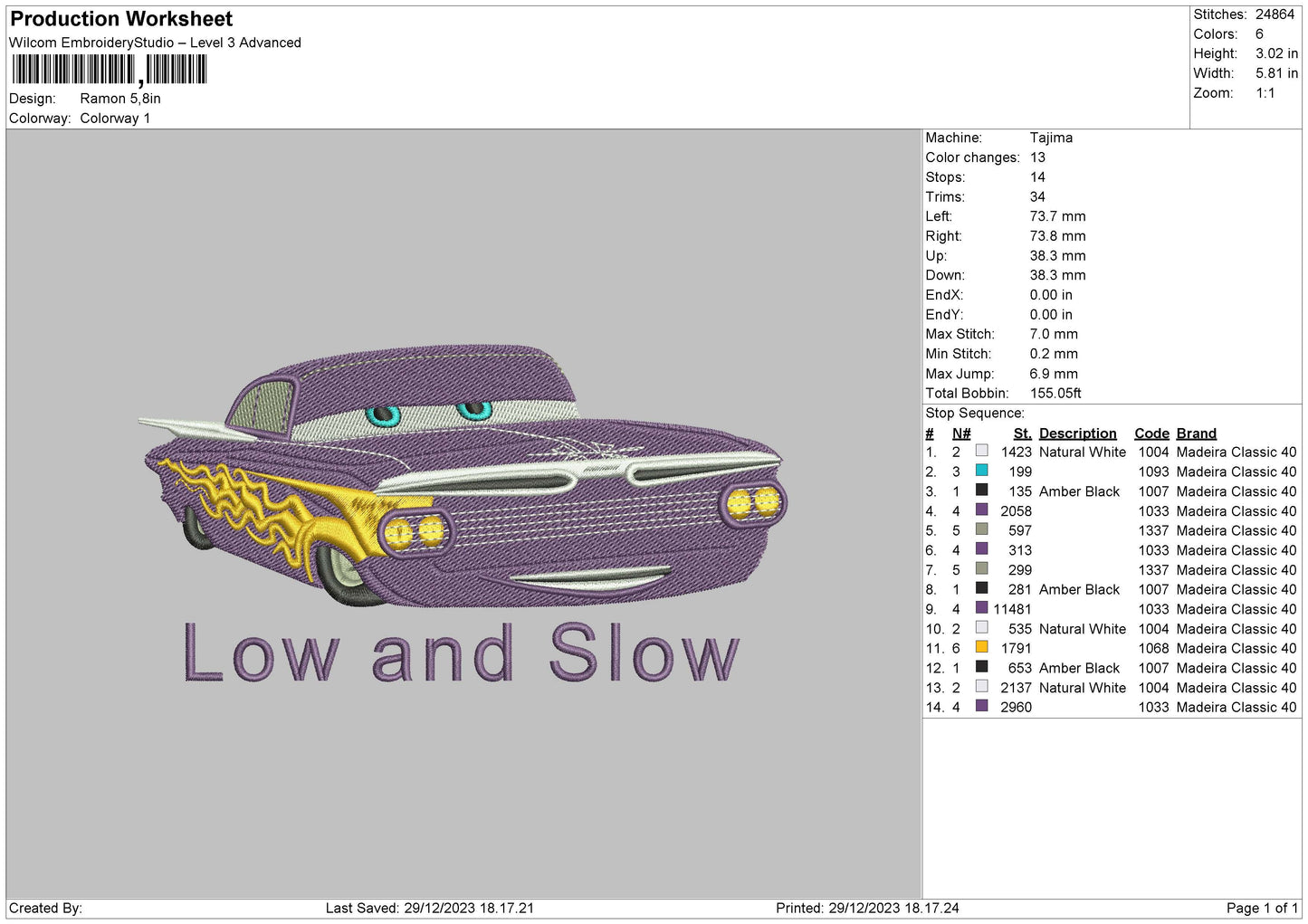The width and height of the screenshot is (1308, 924).
Task: Select the "Colorway 1" value
Action: coord(115,119)
